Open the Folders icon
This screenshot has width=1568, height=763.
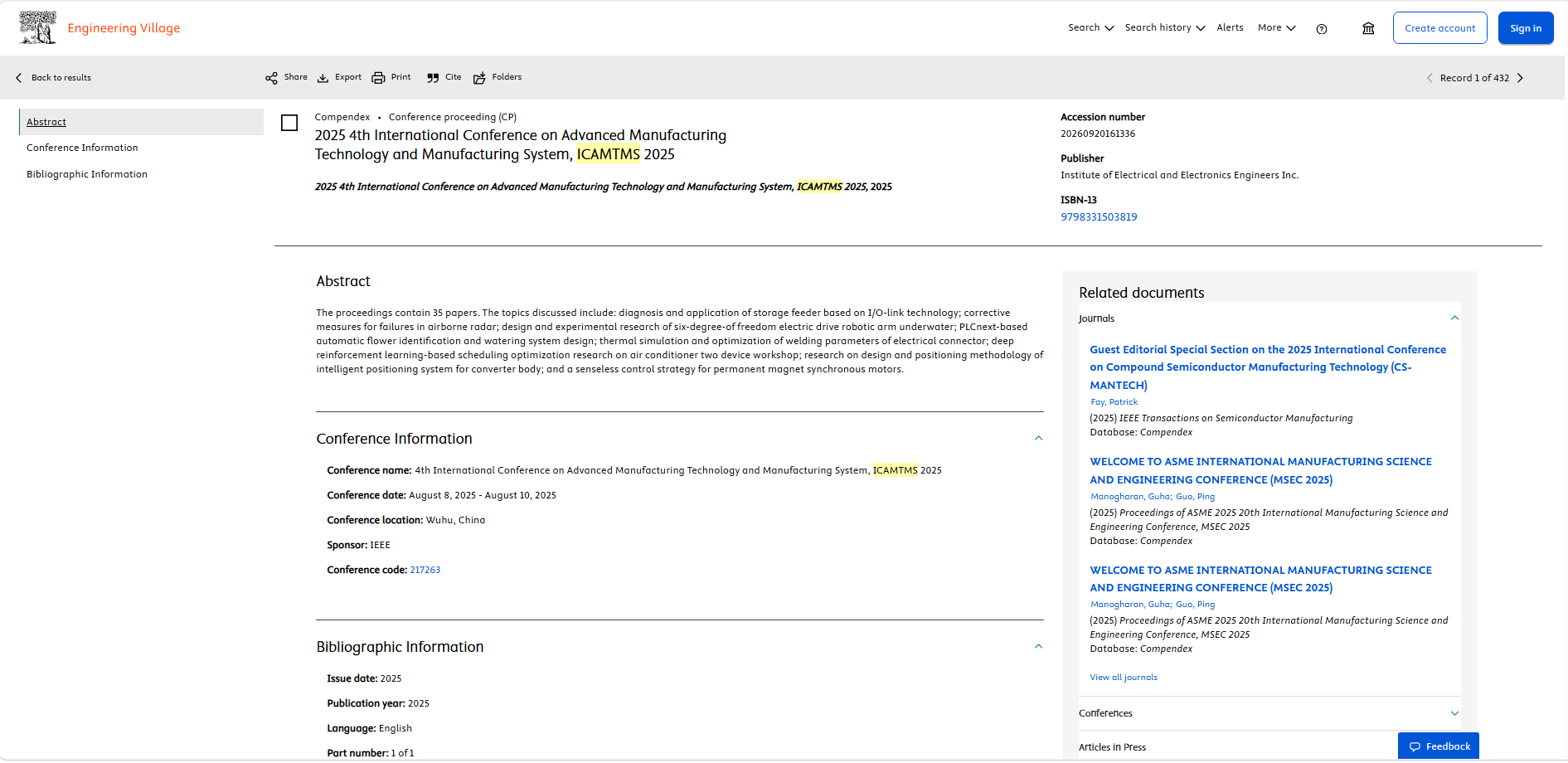tap(479, 78)
